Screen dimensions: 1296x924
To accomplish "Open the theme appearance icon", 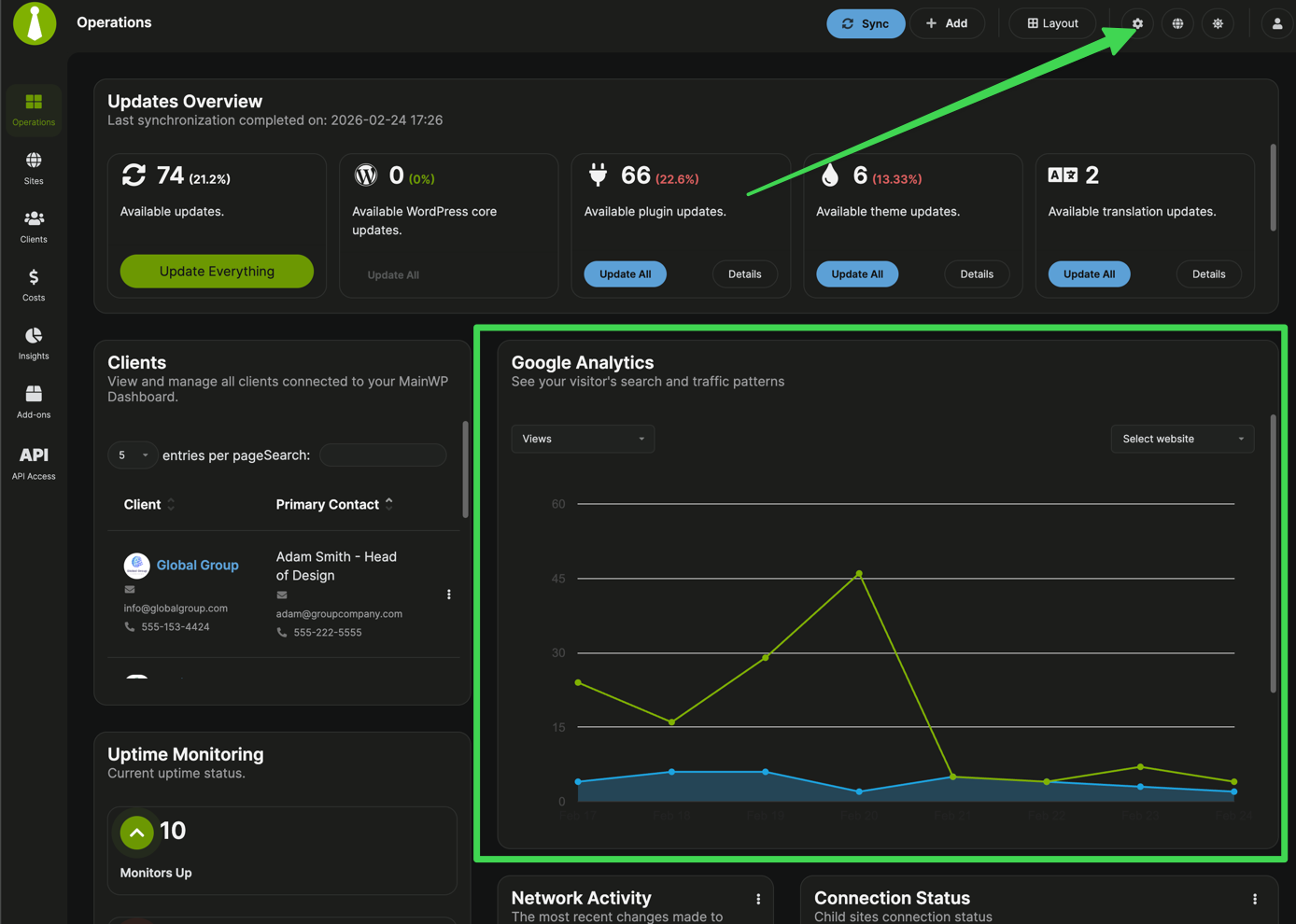I will pyautogui.click(x=1218, y=23).
